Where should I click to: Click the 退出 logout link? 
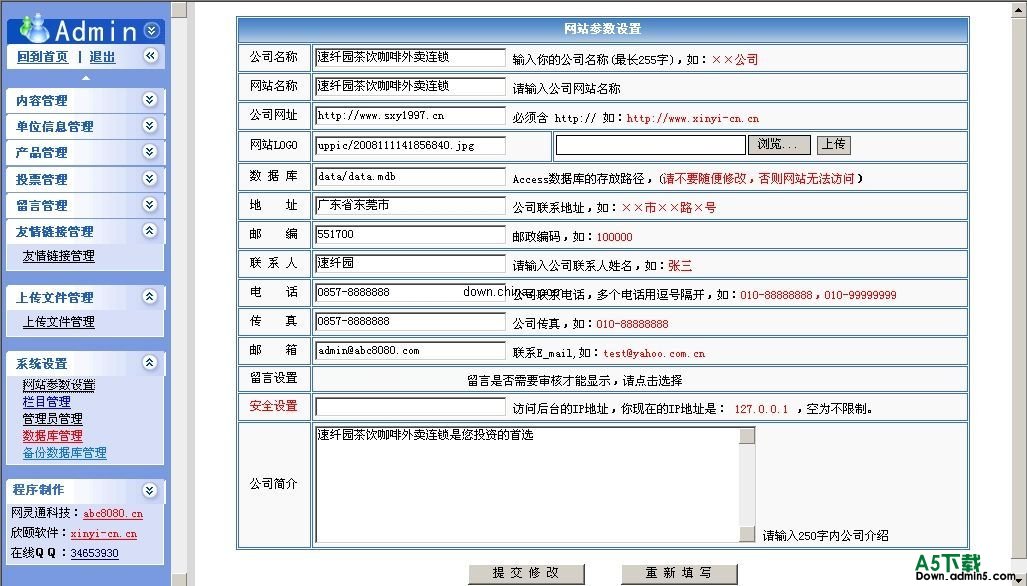coord(102,57)
